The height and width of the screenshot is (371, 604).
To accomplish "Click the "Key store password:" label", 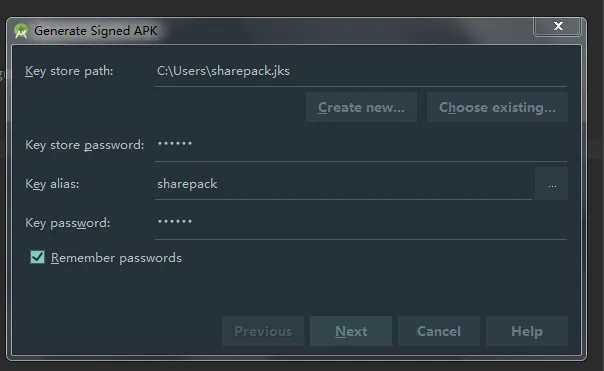I will (85, 145).
